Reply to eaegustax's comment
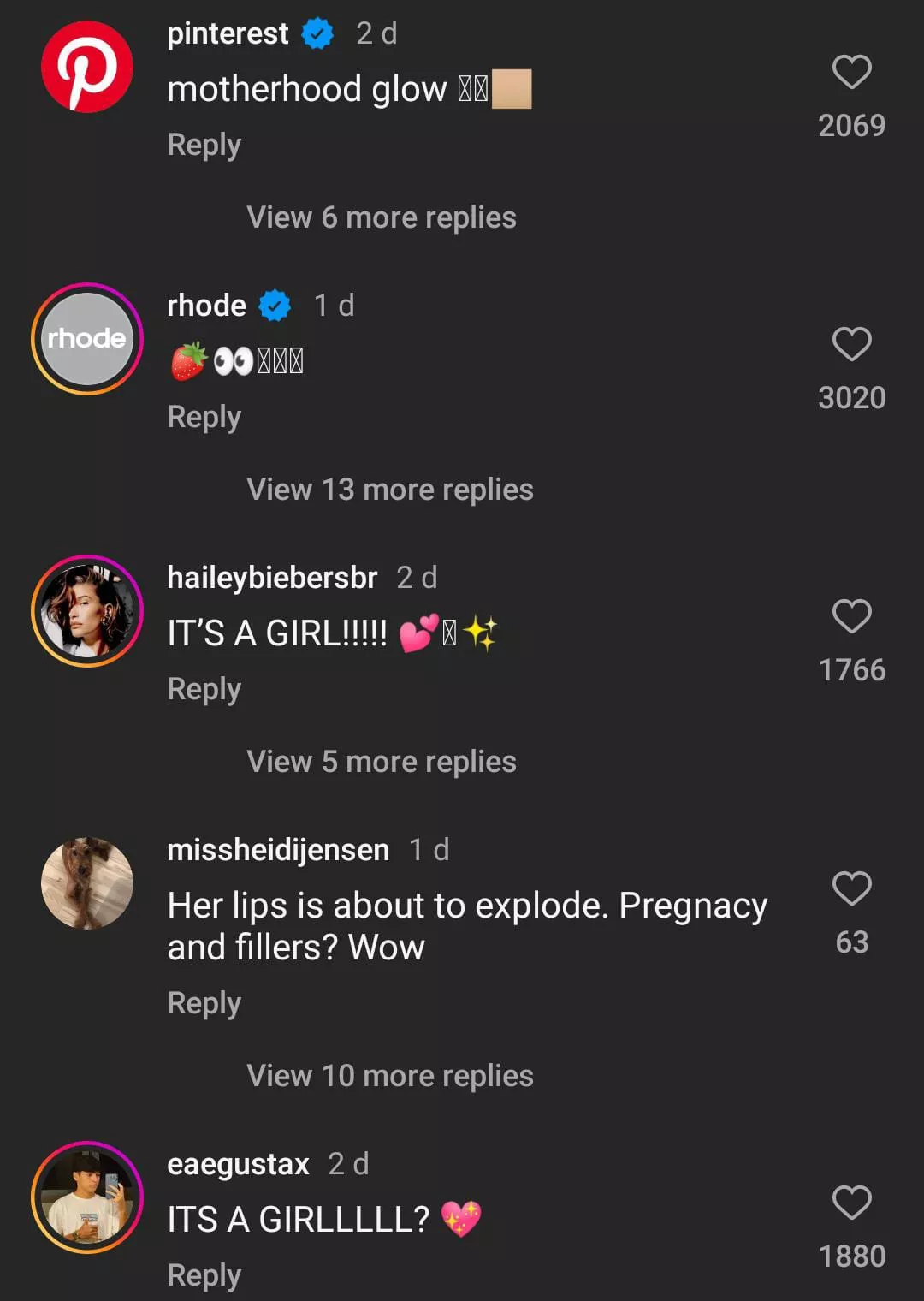The height and width of the screenshot is (1301, 924). pos(204,1275)
